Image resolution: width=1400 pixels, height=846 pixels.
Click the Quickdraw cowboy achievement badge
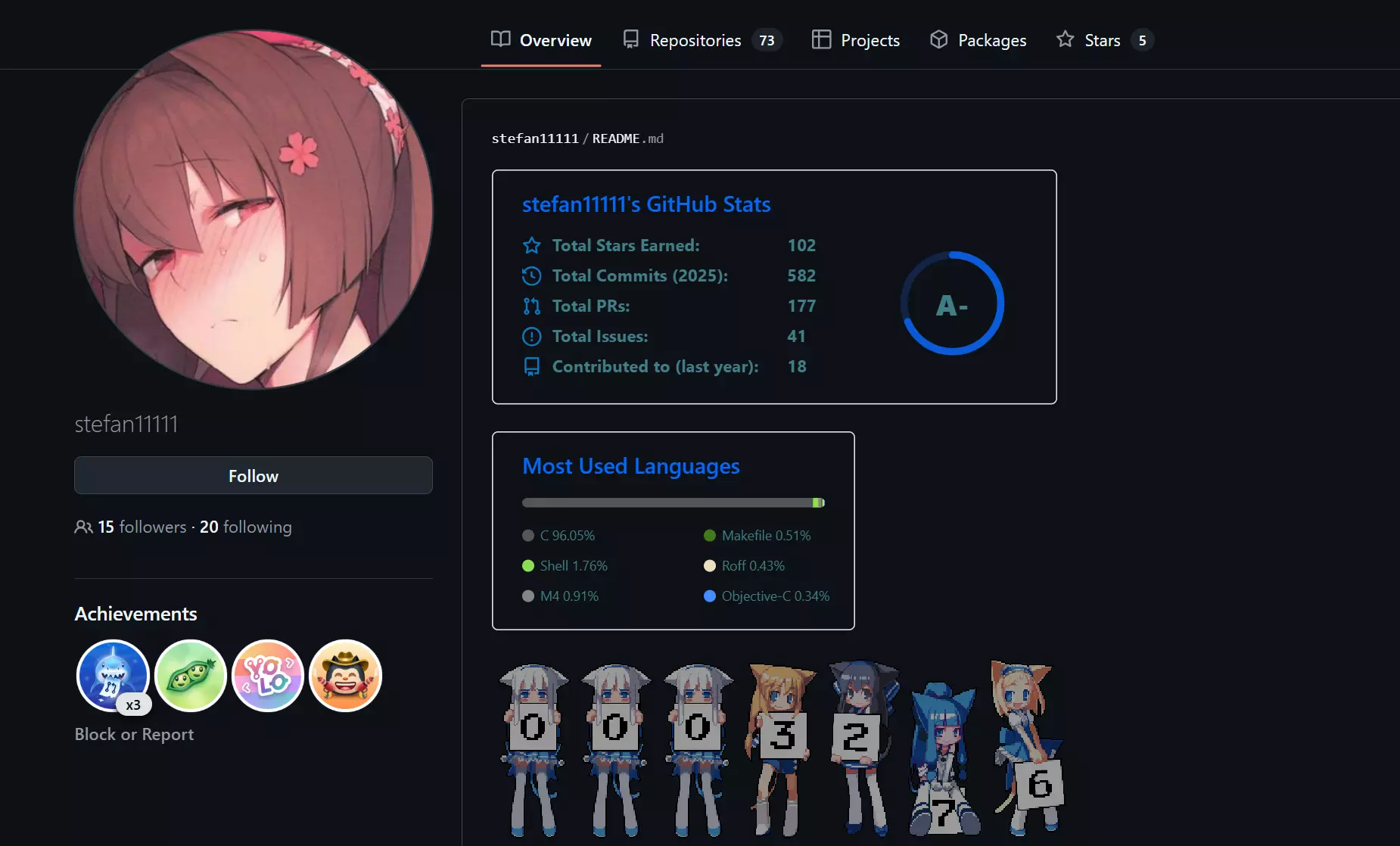coord(346,676)
